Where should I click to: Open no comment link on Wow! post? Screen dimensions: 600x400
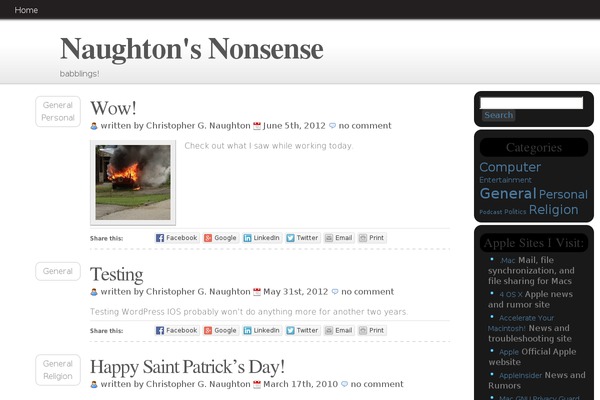tap(365, 126)
